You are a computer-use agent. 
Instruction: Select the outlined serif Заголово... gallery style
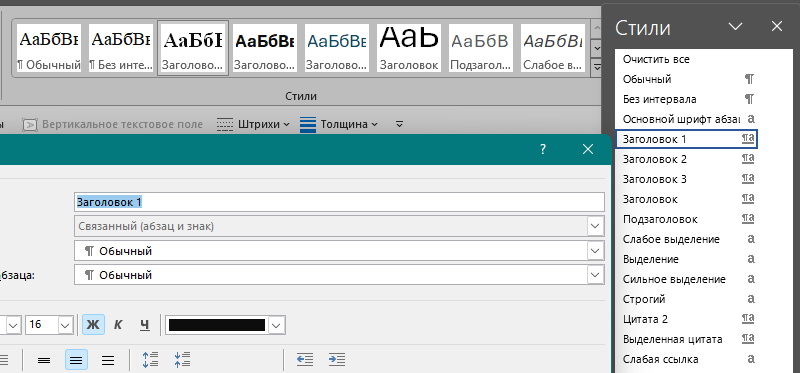pyautogui.click(x=193, y=48)
